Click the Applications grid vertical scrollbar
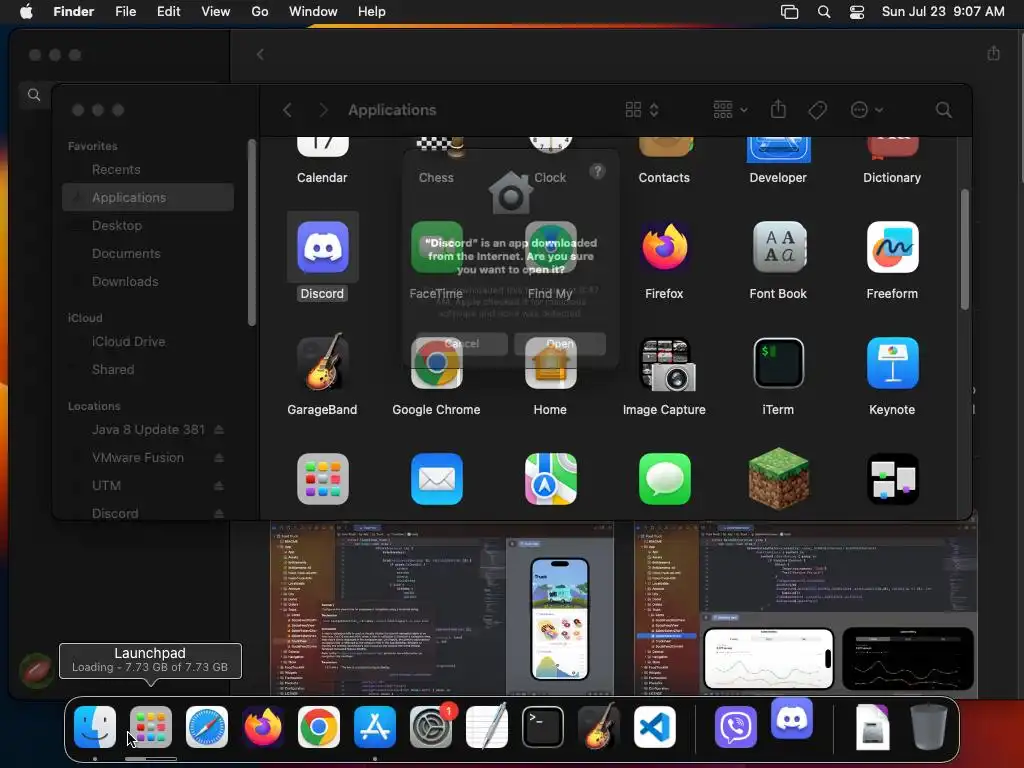The width and height of the screenshot is (1024, 768). pos(965,249)
